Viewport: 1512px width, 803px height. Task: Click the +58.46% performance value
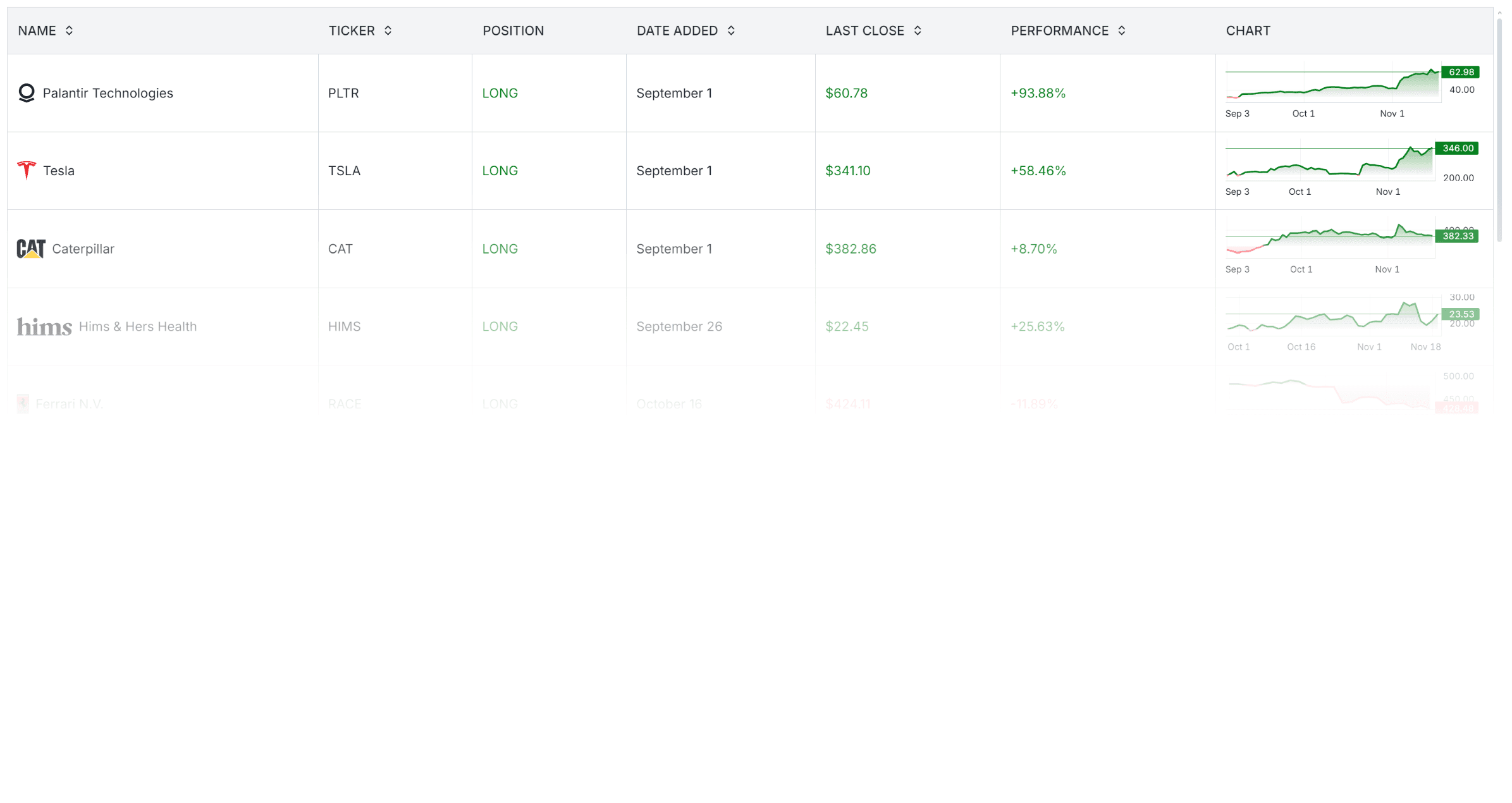pyautogui.click(x=1038, y=171)
